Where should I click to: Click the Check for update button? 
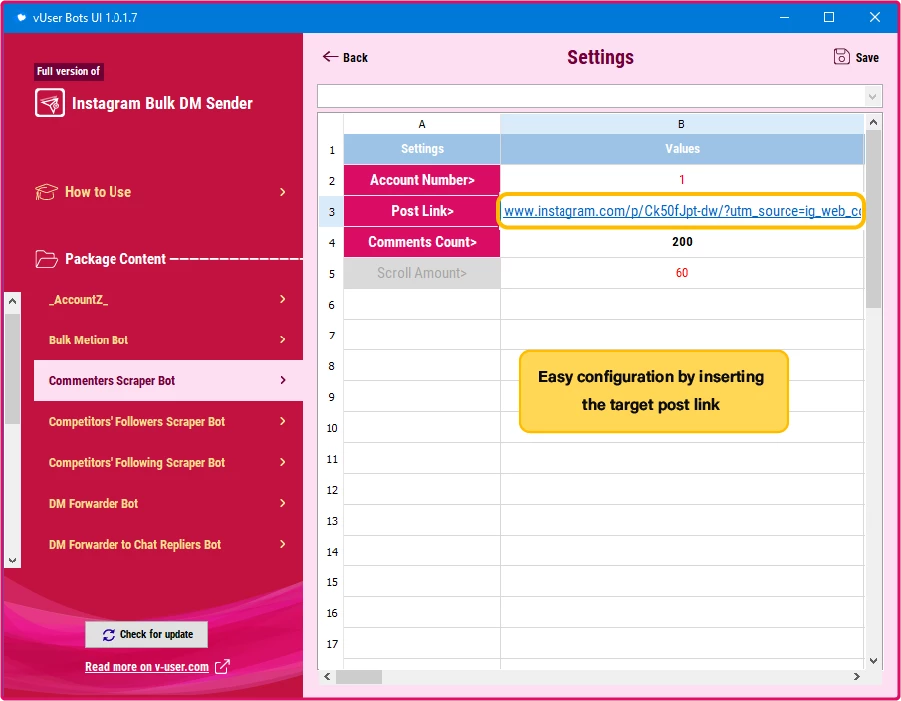pos(147,634)
